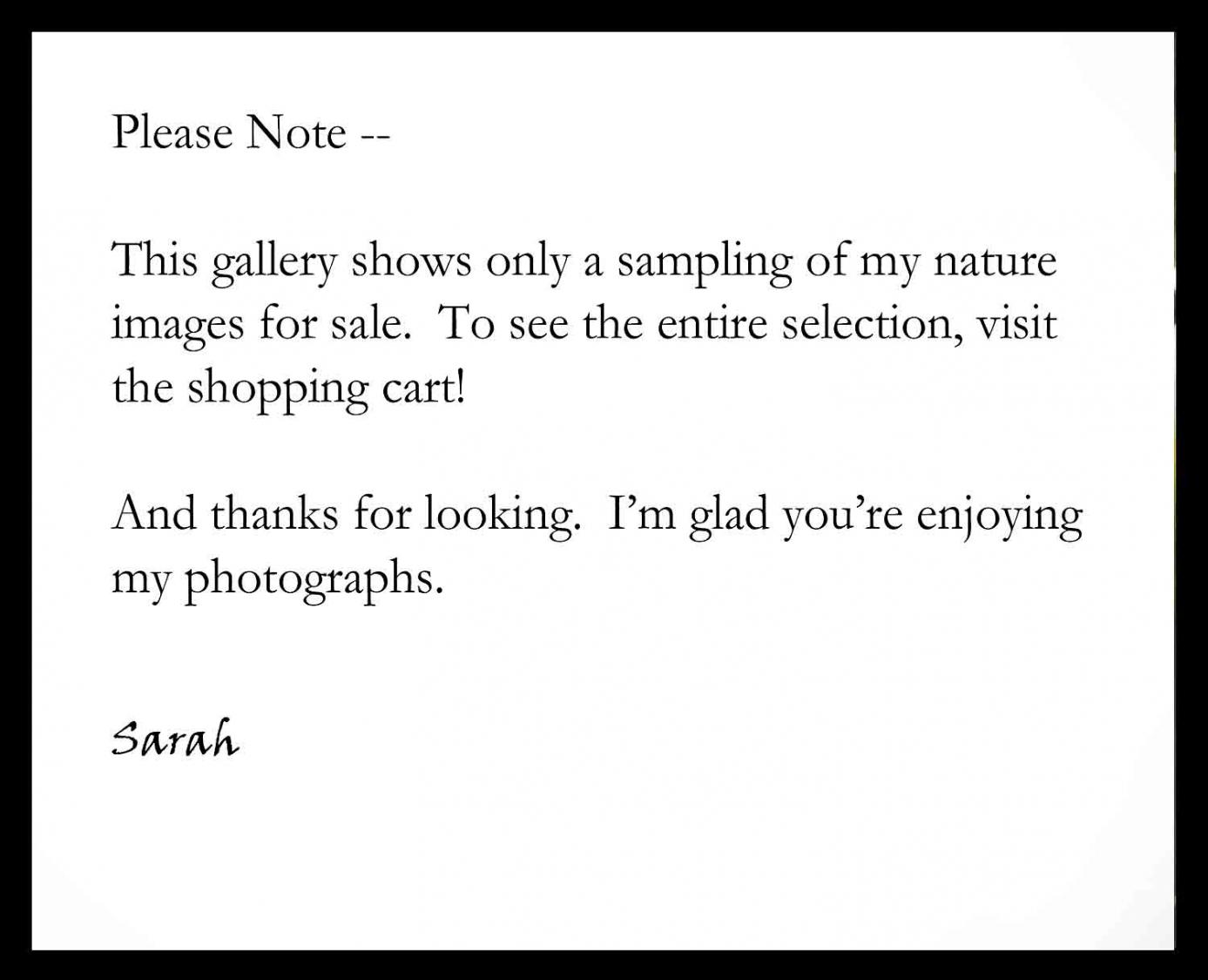
Task: Click the "Please Note --" heading text
Action: (x=251, y=133)
